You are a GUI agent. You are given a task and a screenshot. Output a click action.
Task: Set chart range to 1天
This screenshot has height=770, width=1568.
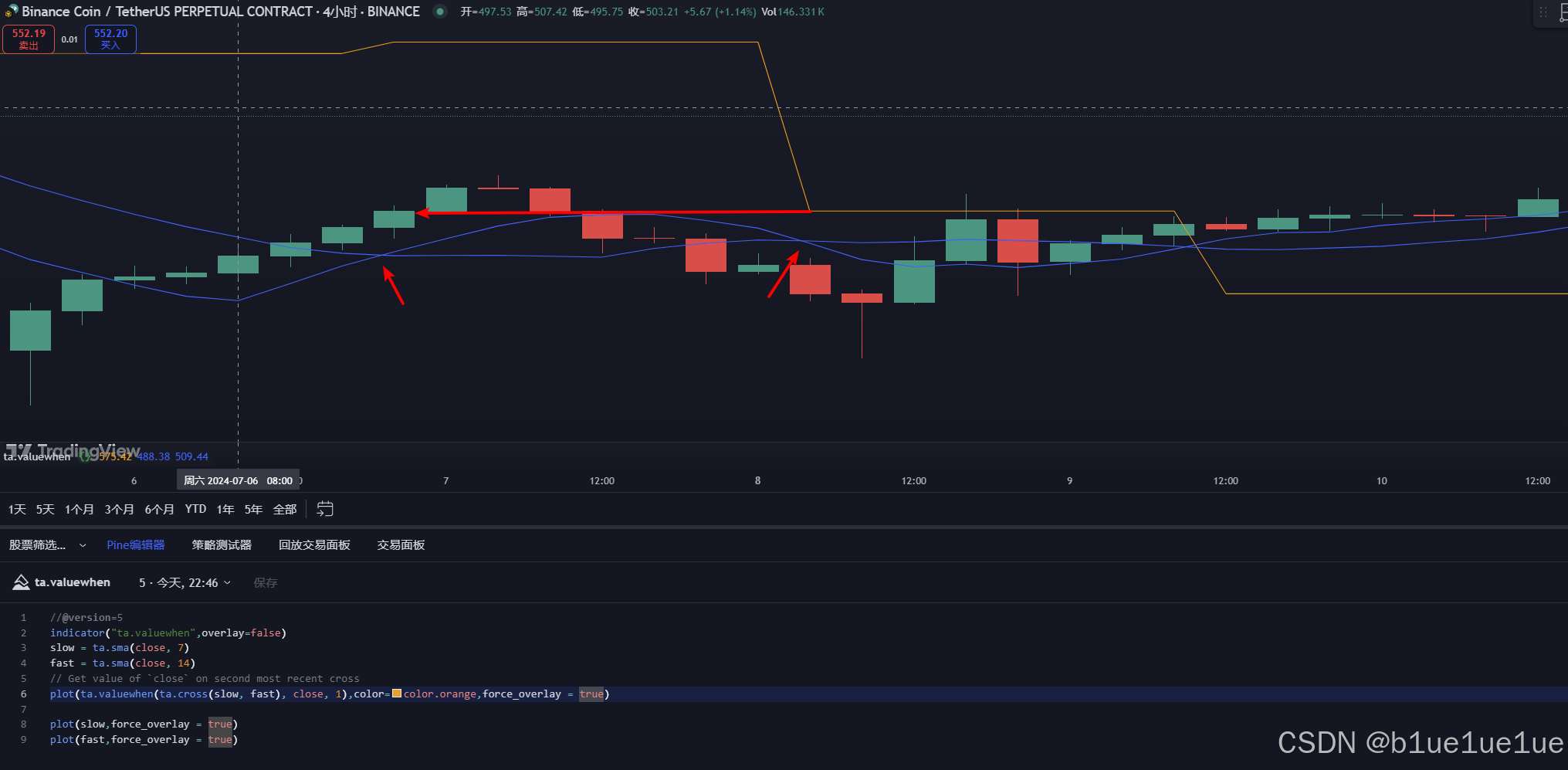tap(17, 509)
